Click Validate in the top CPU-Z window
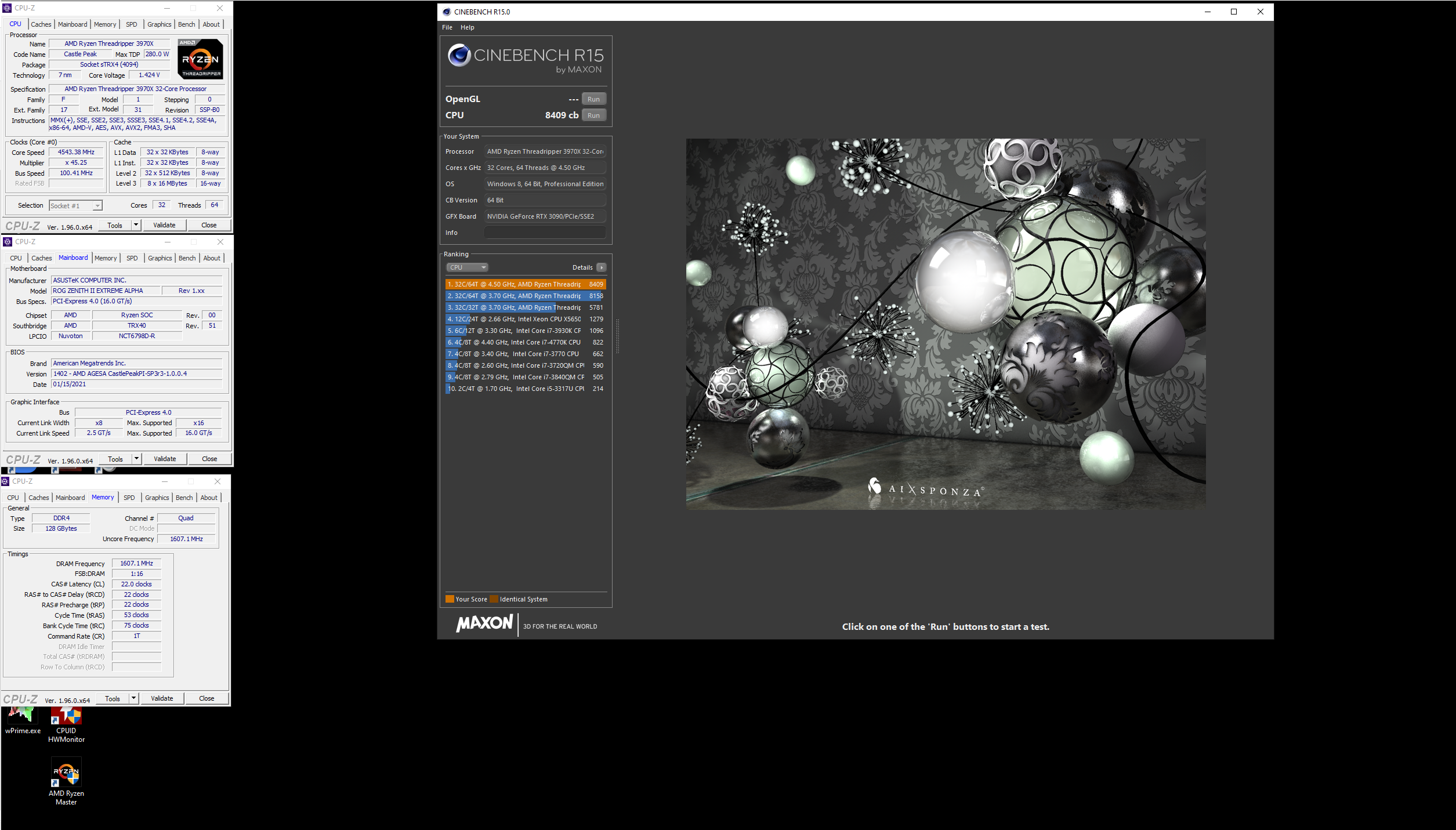The height and width of the screenshot is (830, 1456). pyautogui.click(x=164, y=225)
